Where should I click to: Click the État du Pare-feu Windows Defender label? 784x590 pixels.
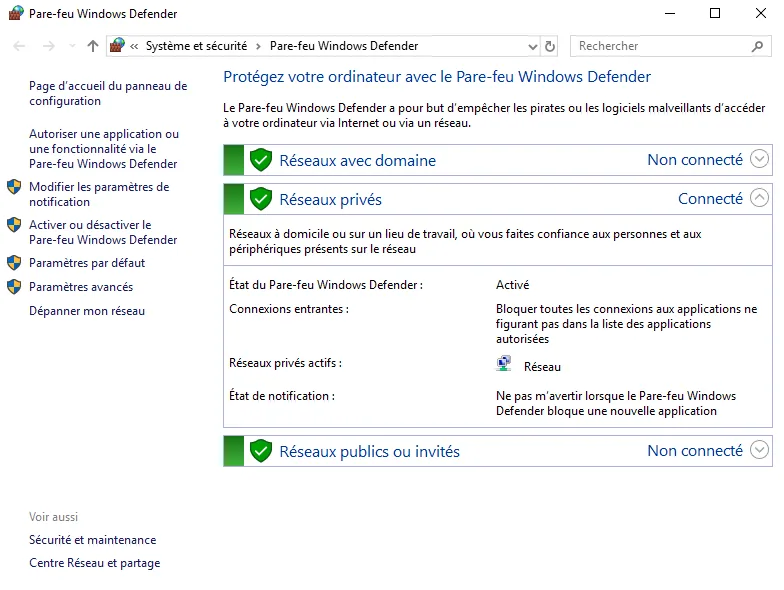[326, 285]
